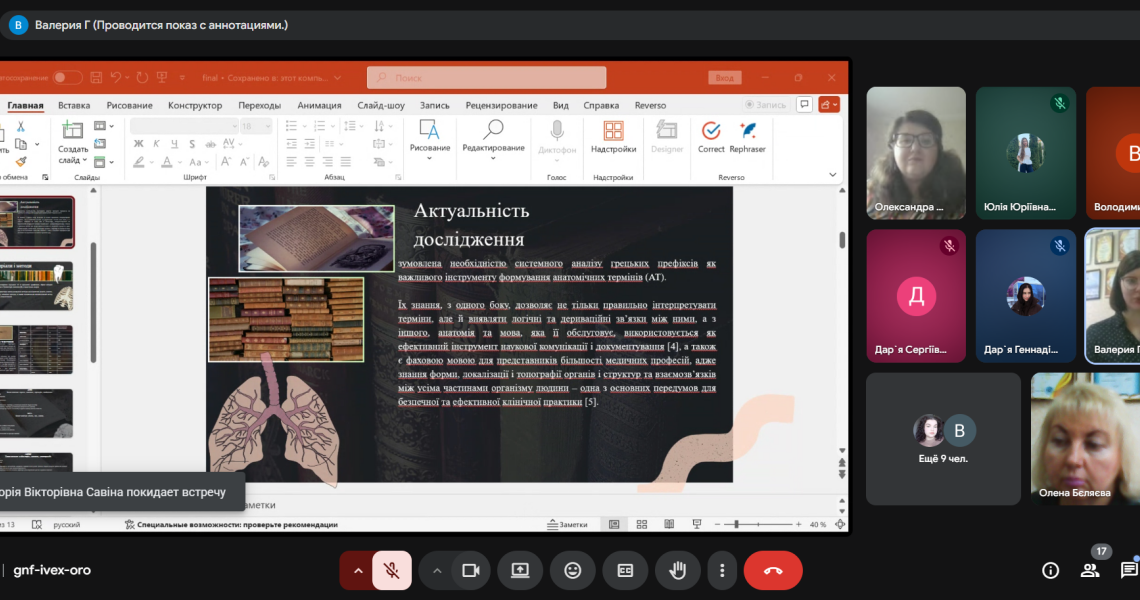Click the Ещё 9 чел. participants tile
This screenshot has width=1140, height=600.
coord(943,439)
